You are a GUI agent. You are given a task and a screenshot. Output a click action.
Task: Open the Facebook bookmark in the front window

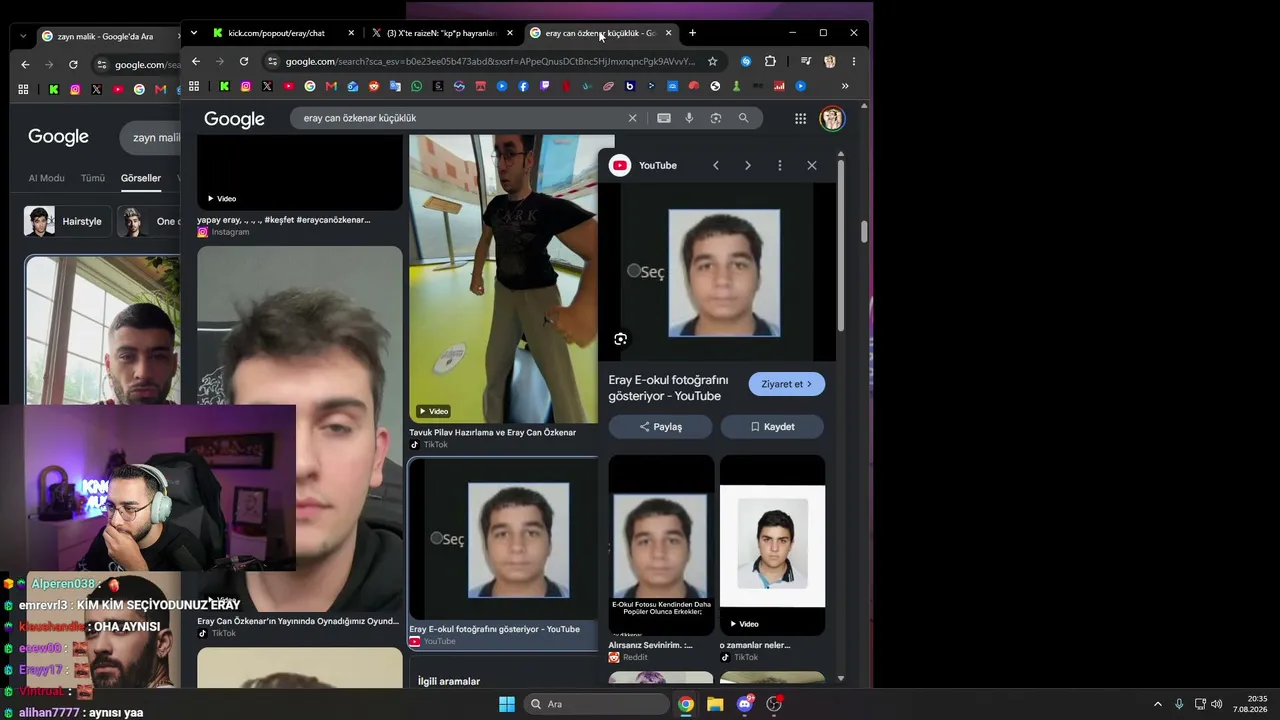(523, 86)
